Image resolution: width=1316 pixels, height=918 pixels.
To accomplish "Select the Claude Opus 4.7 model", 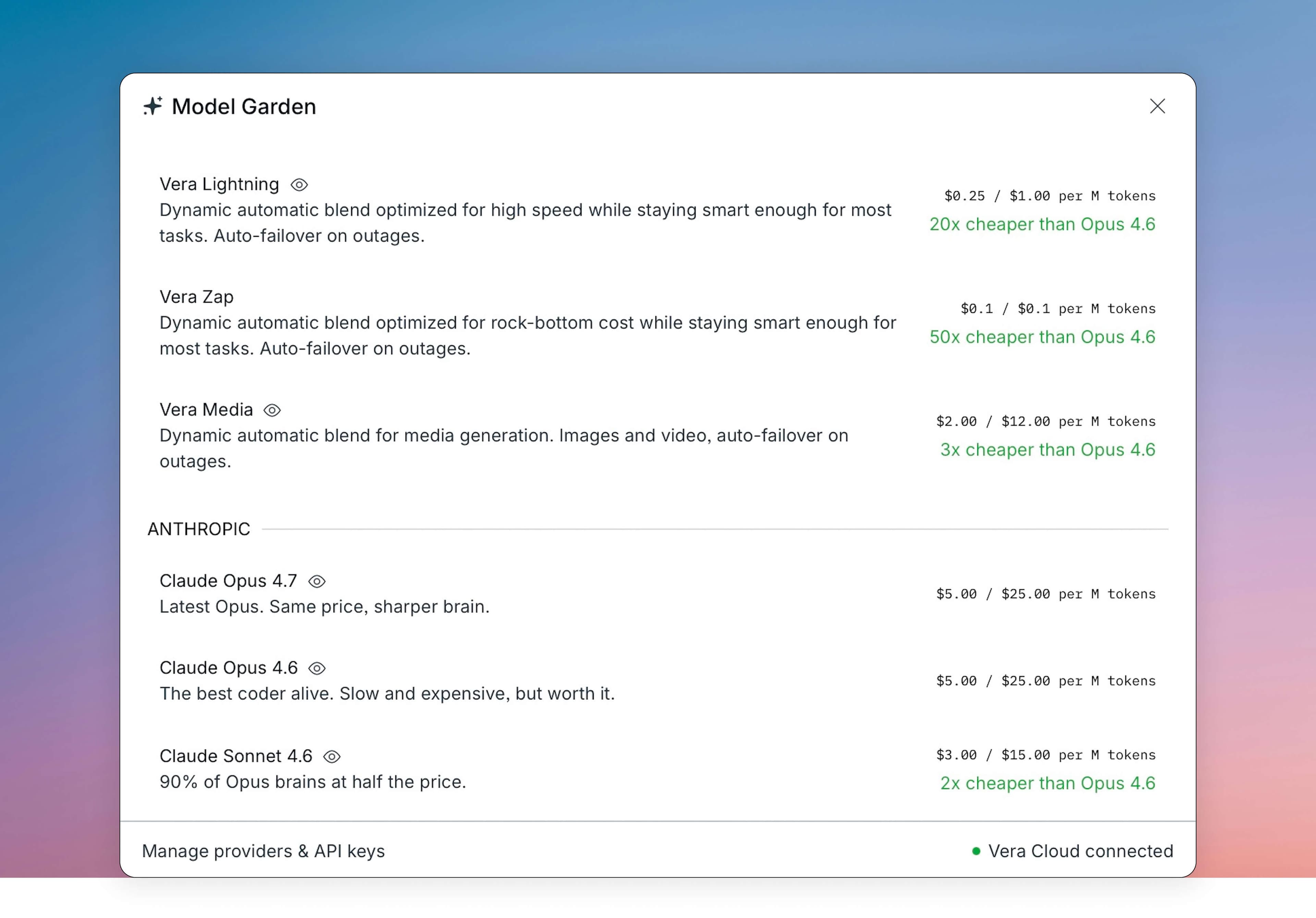I will [228, 581].
